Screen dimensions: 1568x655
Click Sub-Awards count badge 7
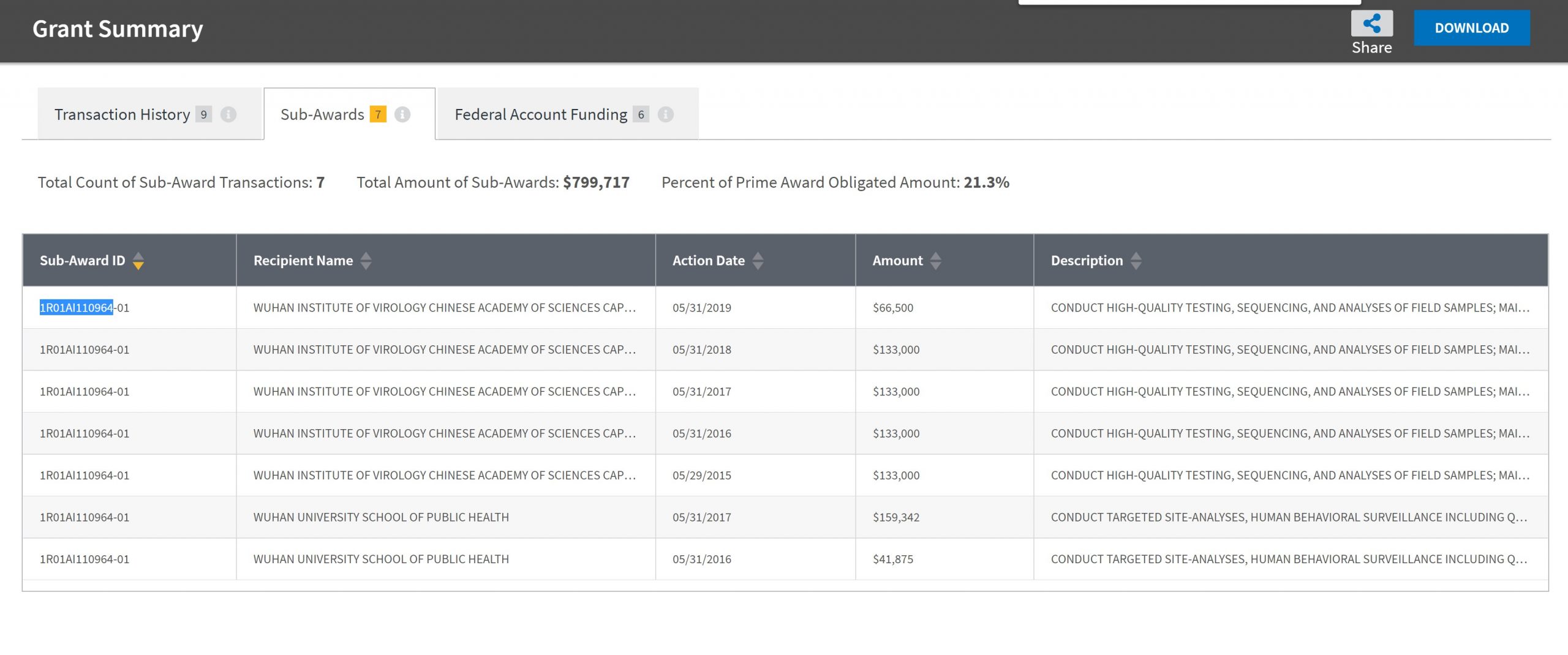coord(378,114)
